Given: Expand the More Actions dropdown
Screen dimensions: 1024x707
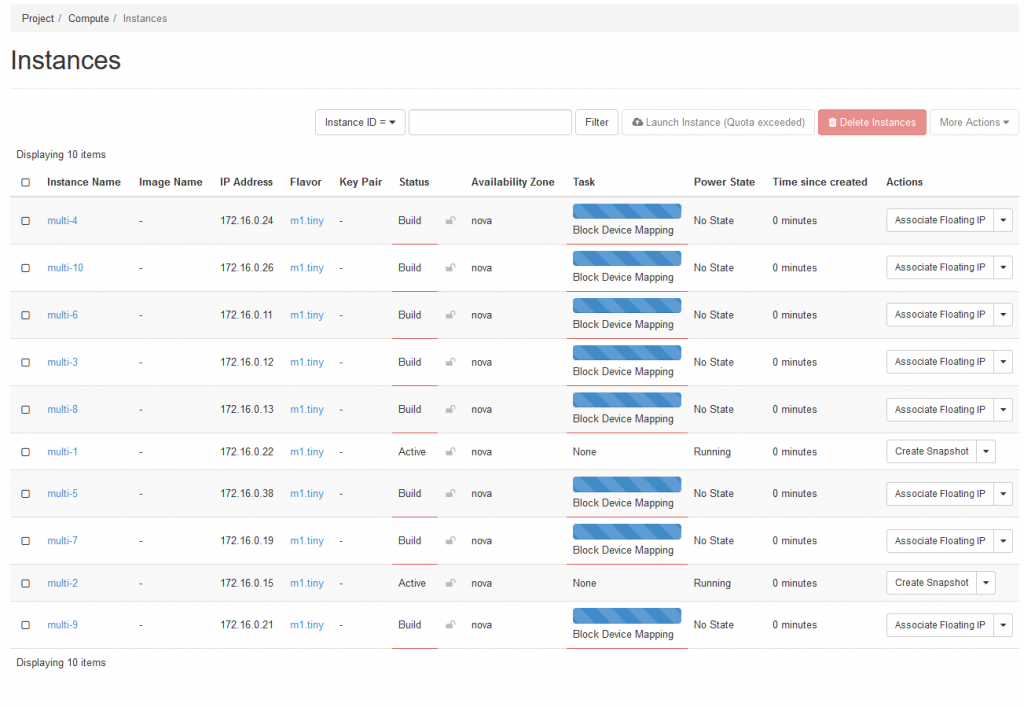Looking at the screenshot, I should point(974,122).
